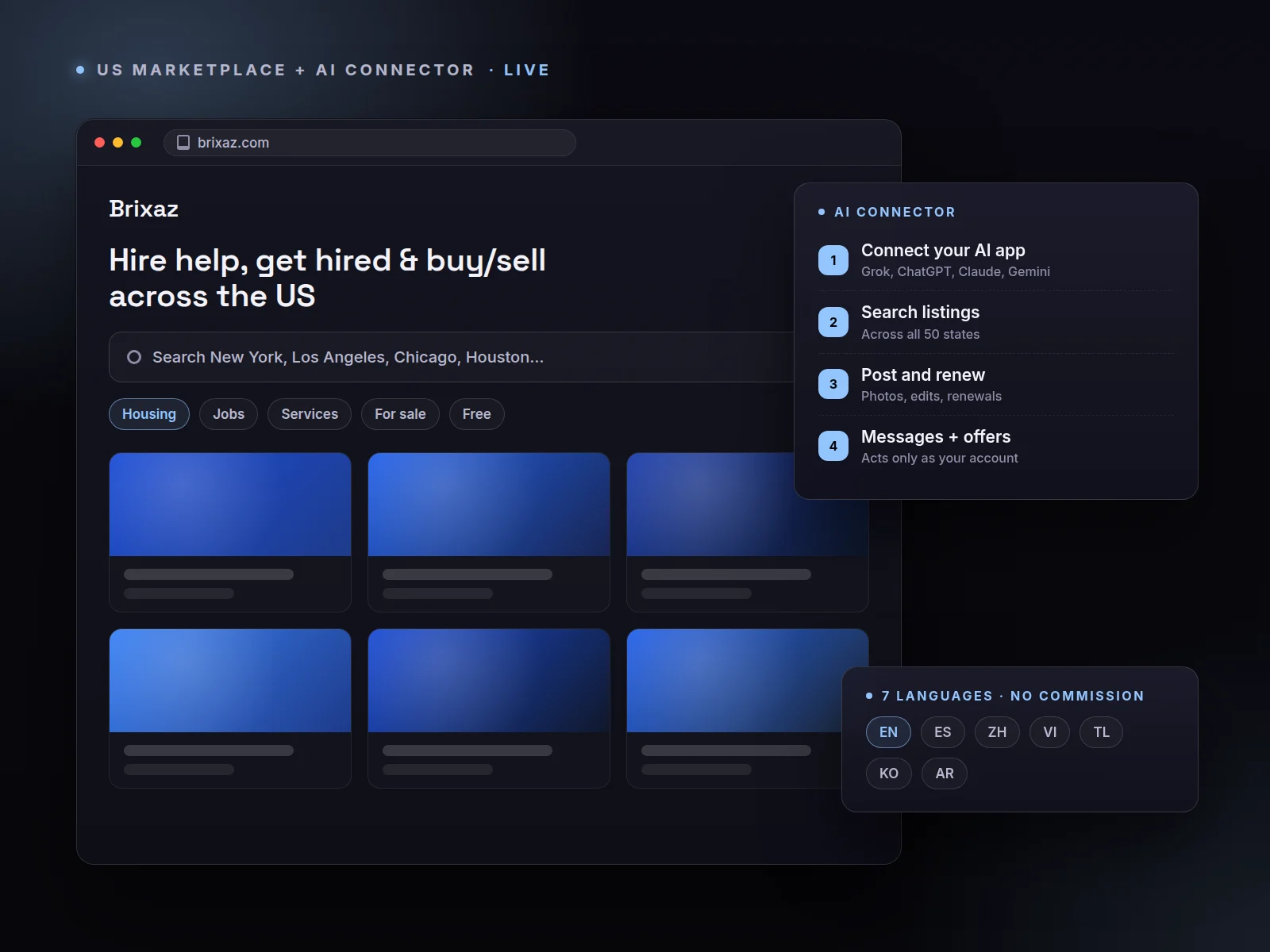Viewport: 1270px width, 952px height.
Task: Switch language to ZH
Action: click(x=997, y=732)
